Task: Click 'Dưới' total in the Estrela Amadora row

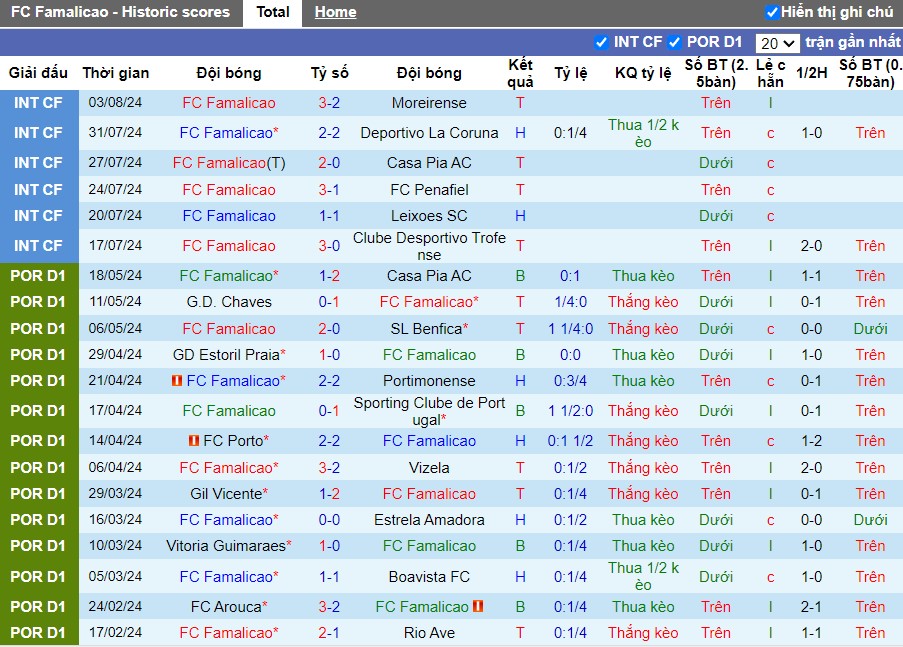Action: pos(716,520)
